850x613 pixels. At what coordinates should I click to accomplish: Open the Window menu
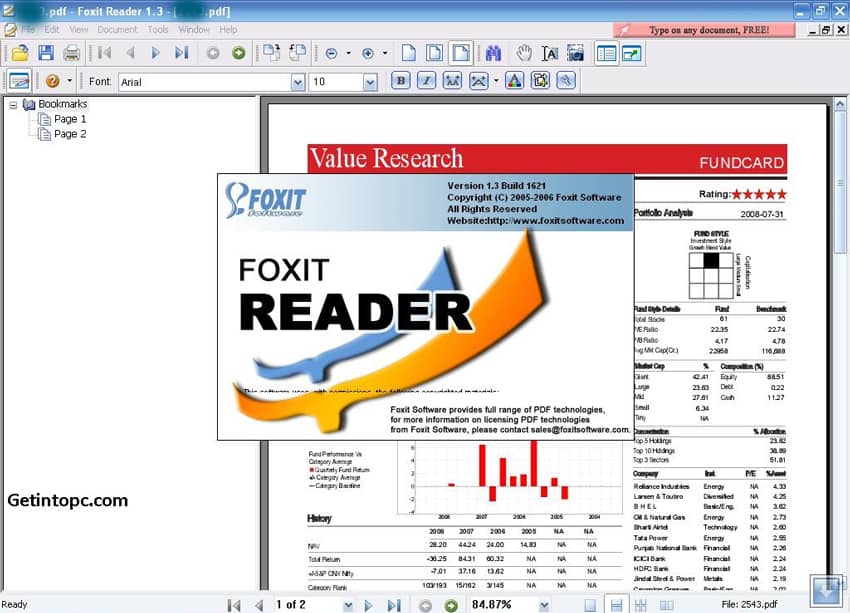(194, 29)
